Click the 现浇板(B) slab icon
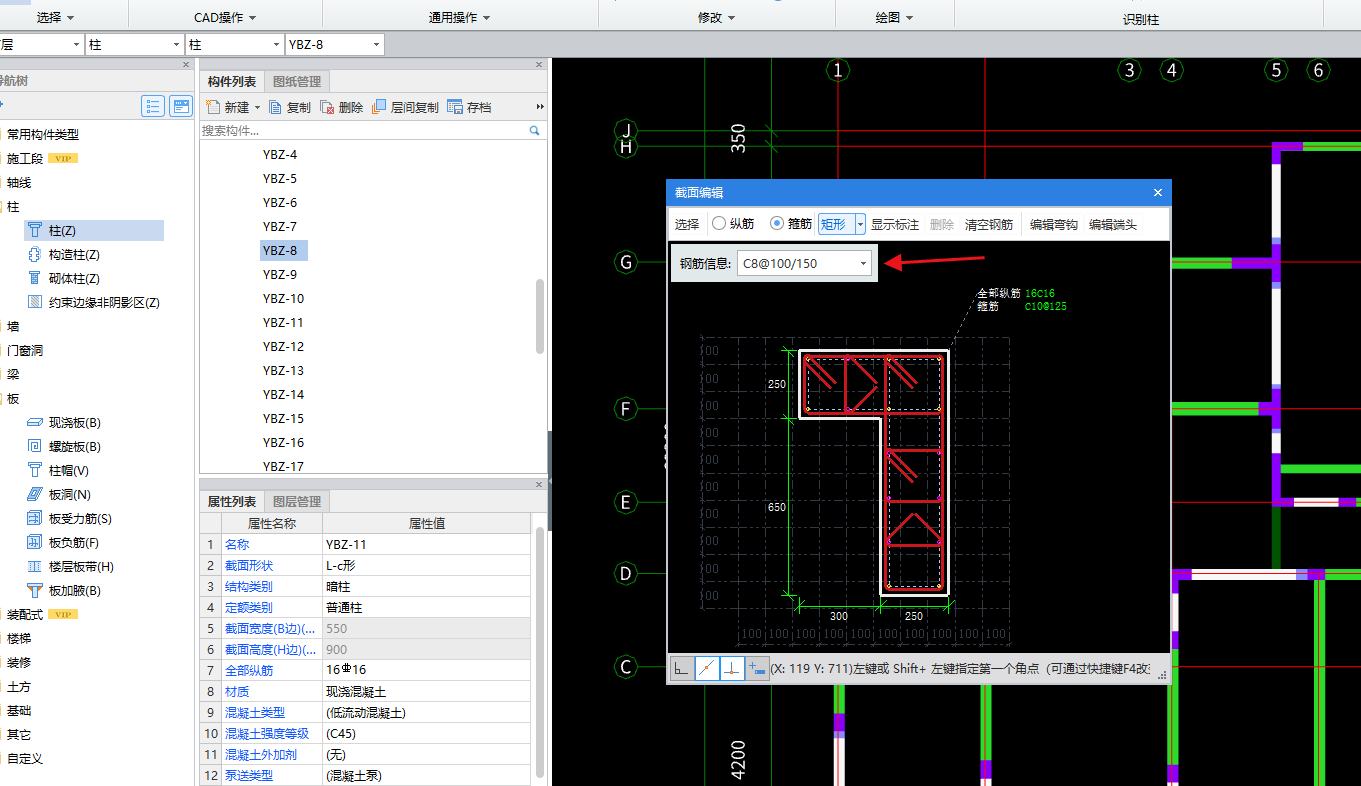1361x786 pixels. tap(35, 423)
